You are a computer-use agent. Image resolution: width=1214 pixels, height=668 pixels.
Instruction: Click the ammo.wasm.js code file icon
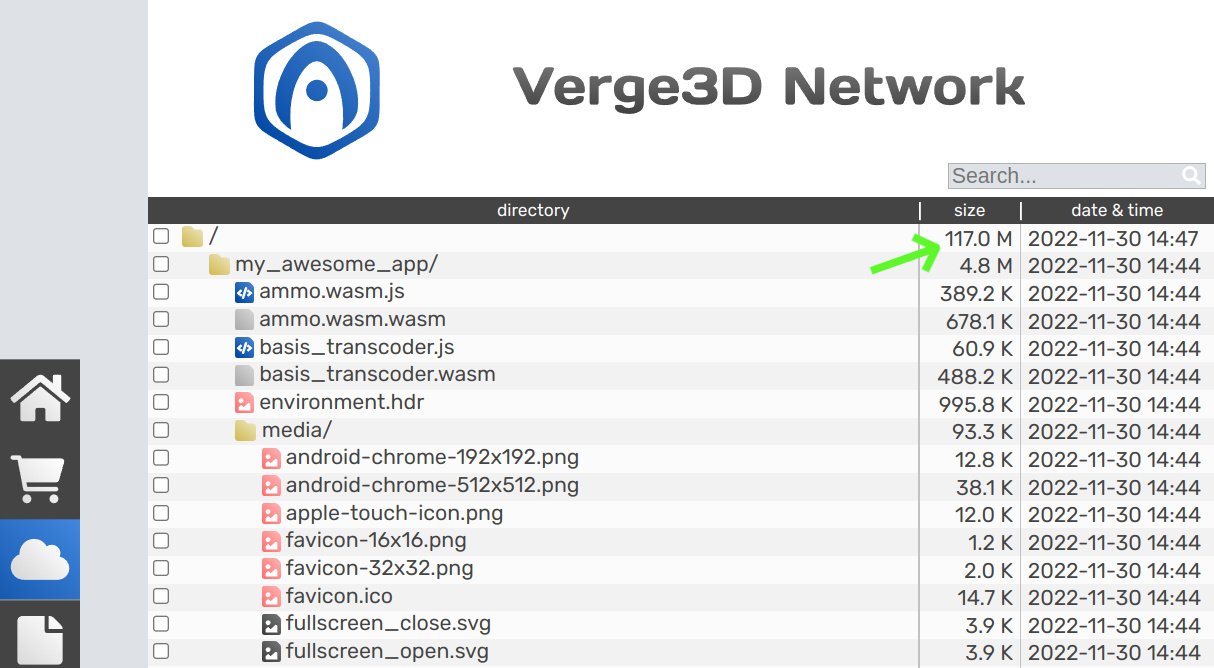coord(244,292)
